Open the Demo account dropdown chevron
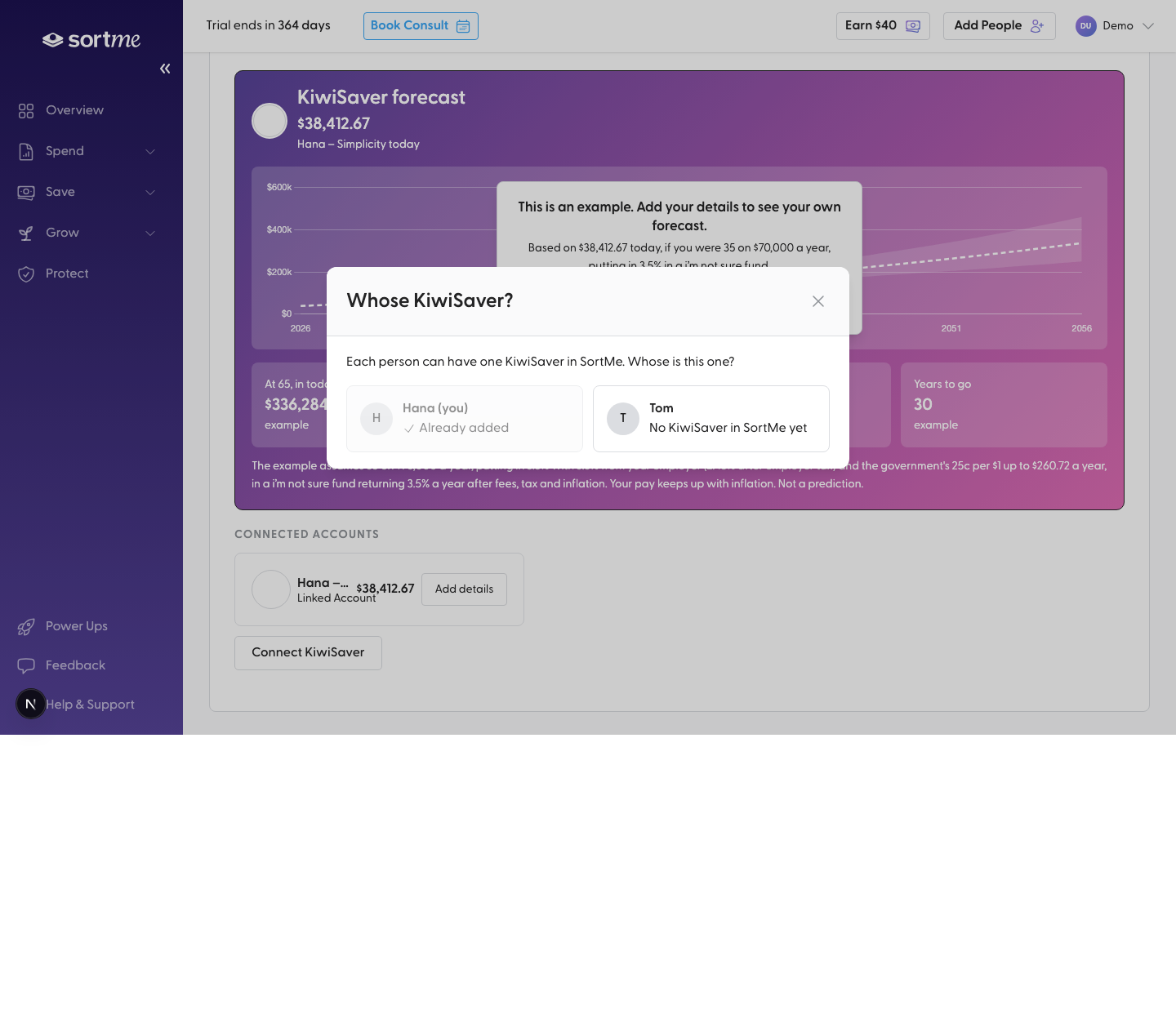Image resolution: width=1176 pixels, height=1036 pixels. [x=1148, y=26]
